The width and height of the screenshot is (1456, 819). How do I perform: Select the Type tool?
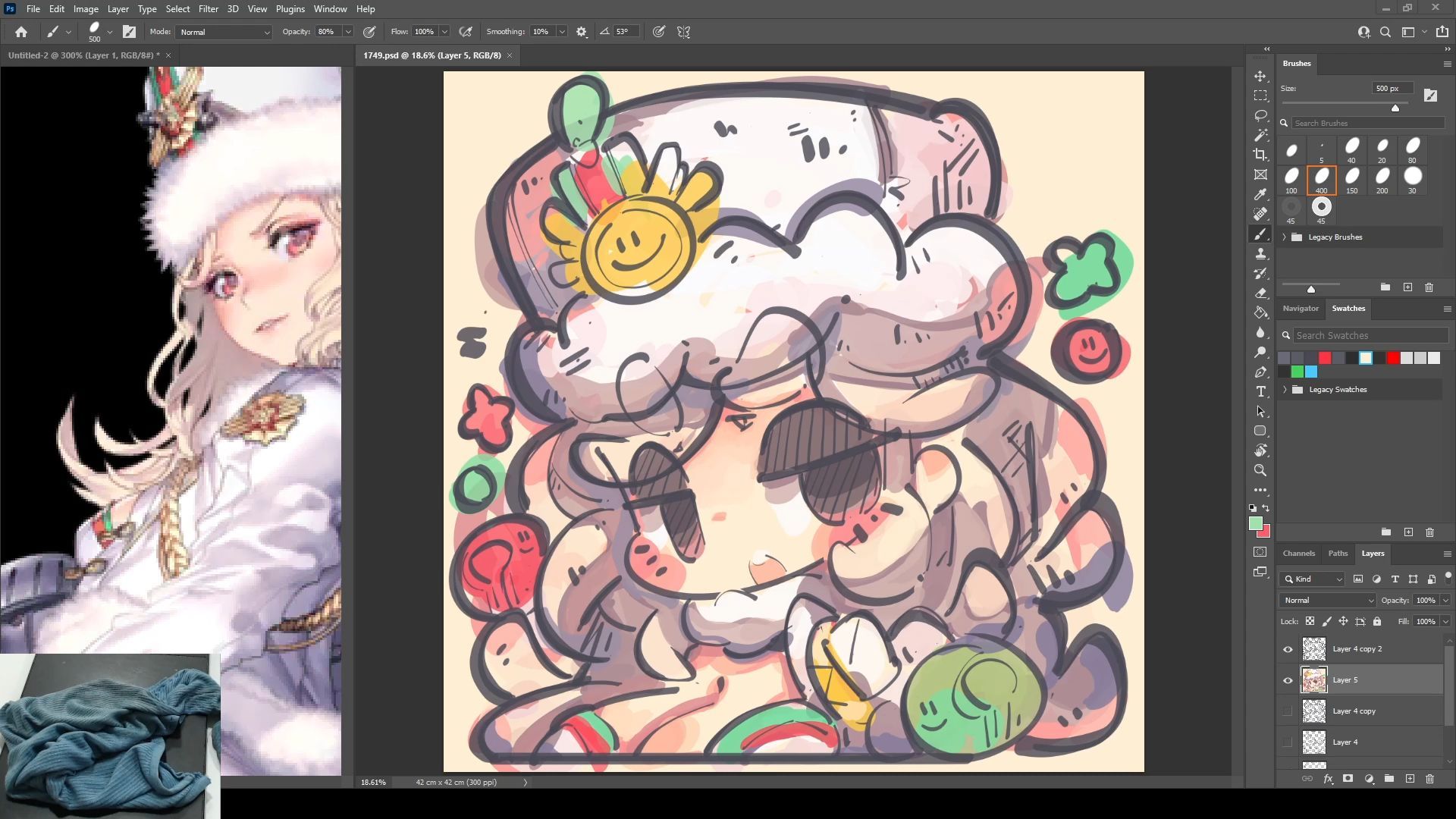click(x=1260, y=392)
